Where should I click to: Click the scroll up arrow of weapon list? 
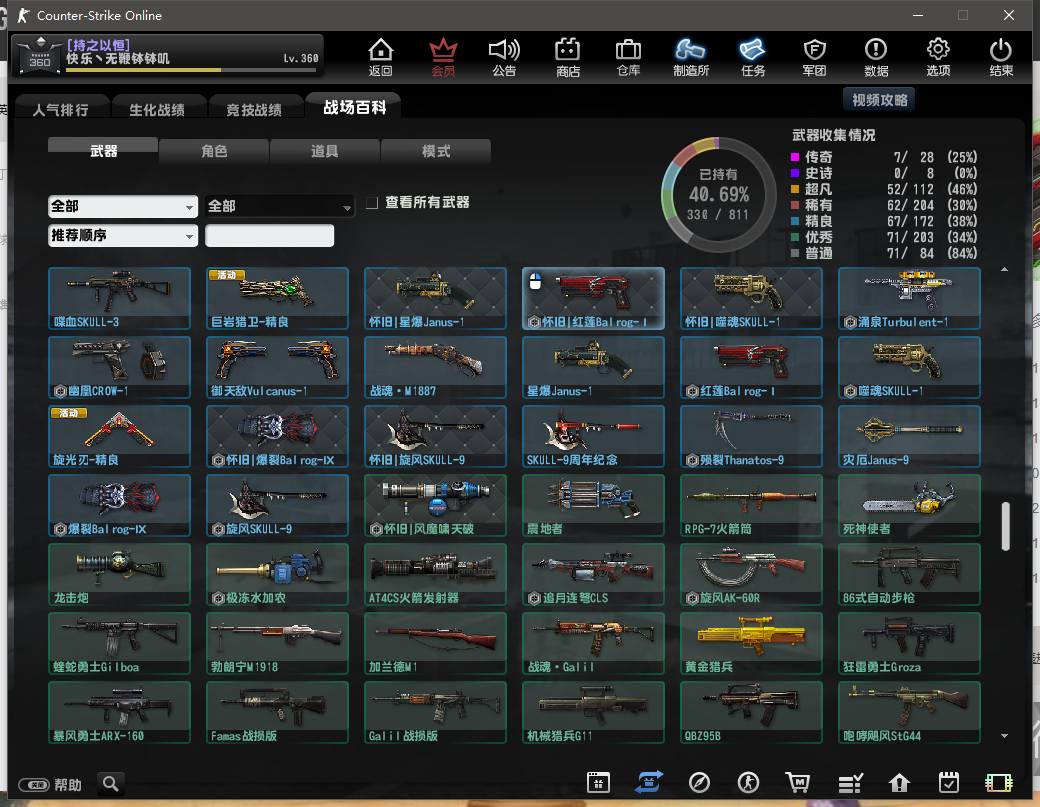pyautogui.click(x=1004, y=269)
